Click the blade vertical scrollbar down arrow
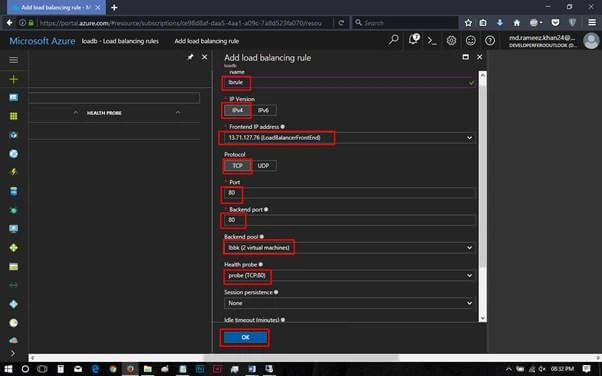This screenshot has width=602, height=376. pos(483,318)
